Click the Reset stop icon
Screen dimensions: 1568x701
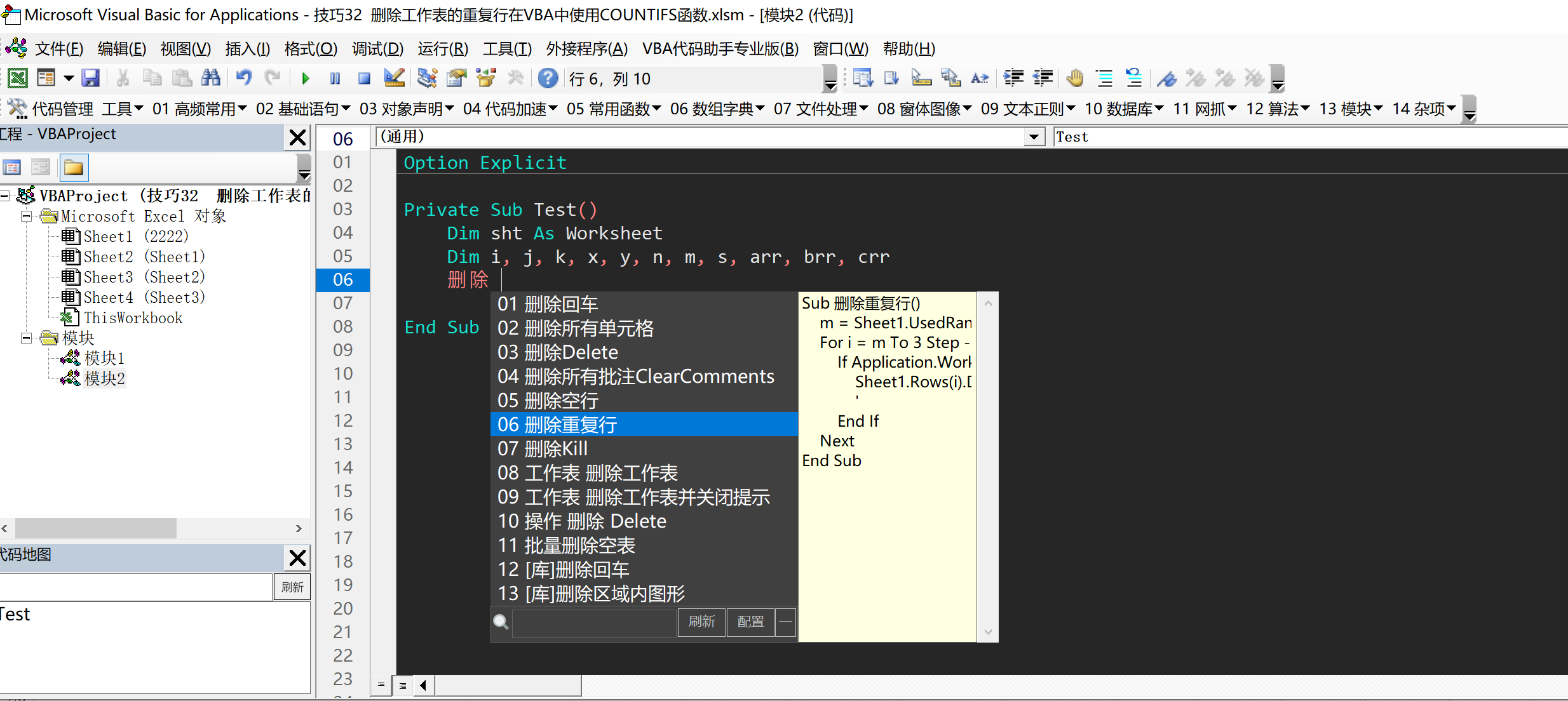click(364, 79)
